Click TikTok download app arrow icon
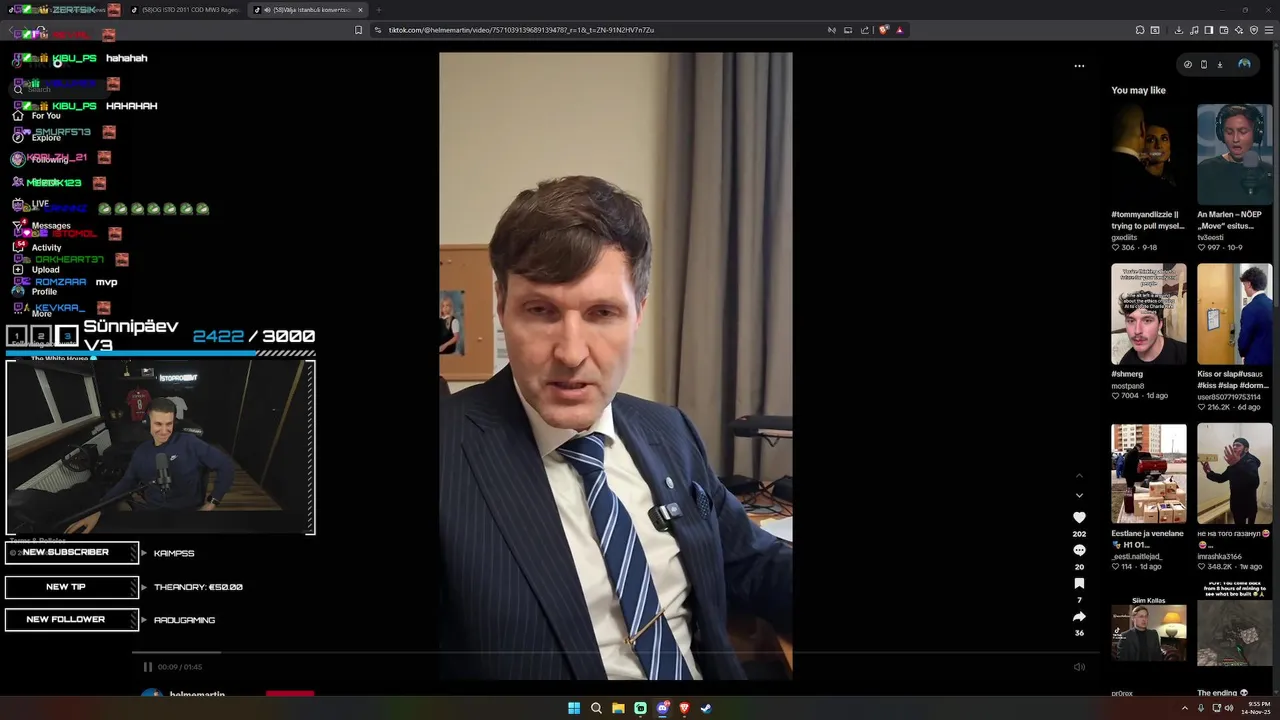 [x=1220, y=64]
